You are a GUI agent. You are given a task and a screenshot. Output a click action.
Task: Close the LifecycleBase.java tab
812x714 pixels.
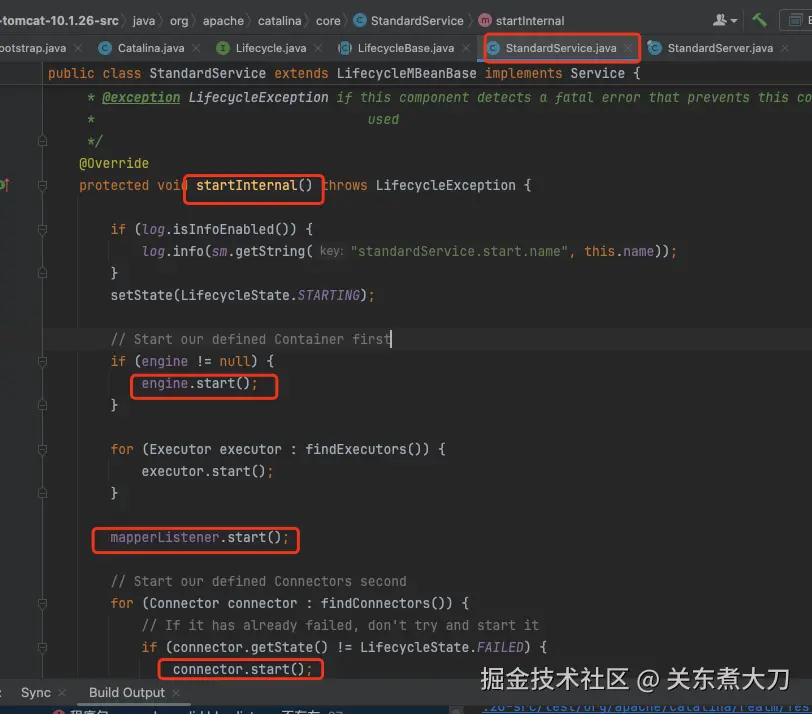pos(466,48)
